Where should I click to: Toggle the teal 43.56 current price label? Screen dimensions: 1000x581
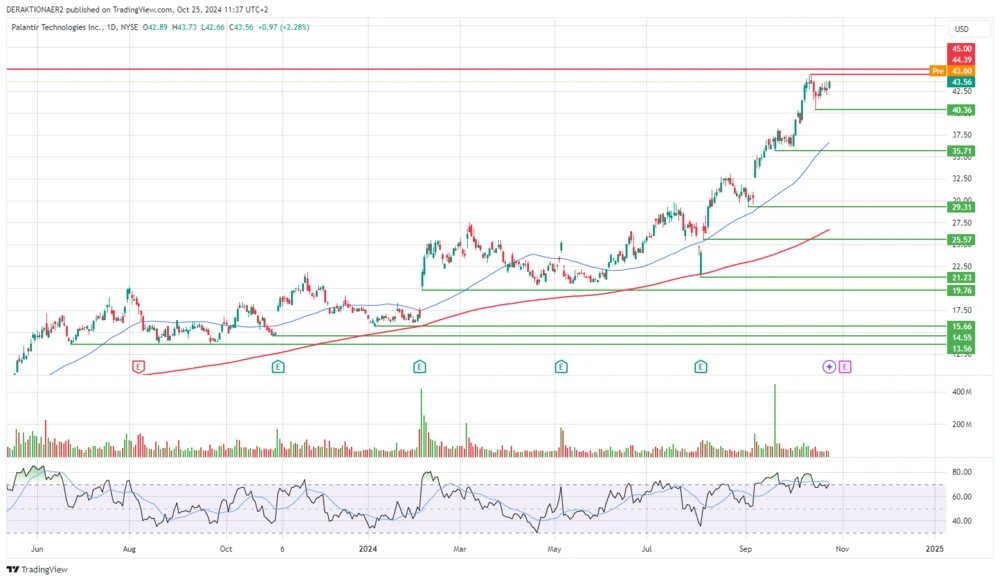pos(960,82)
